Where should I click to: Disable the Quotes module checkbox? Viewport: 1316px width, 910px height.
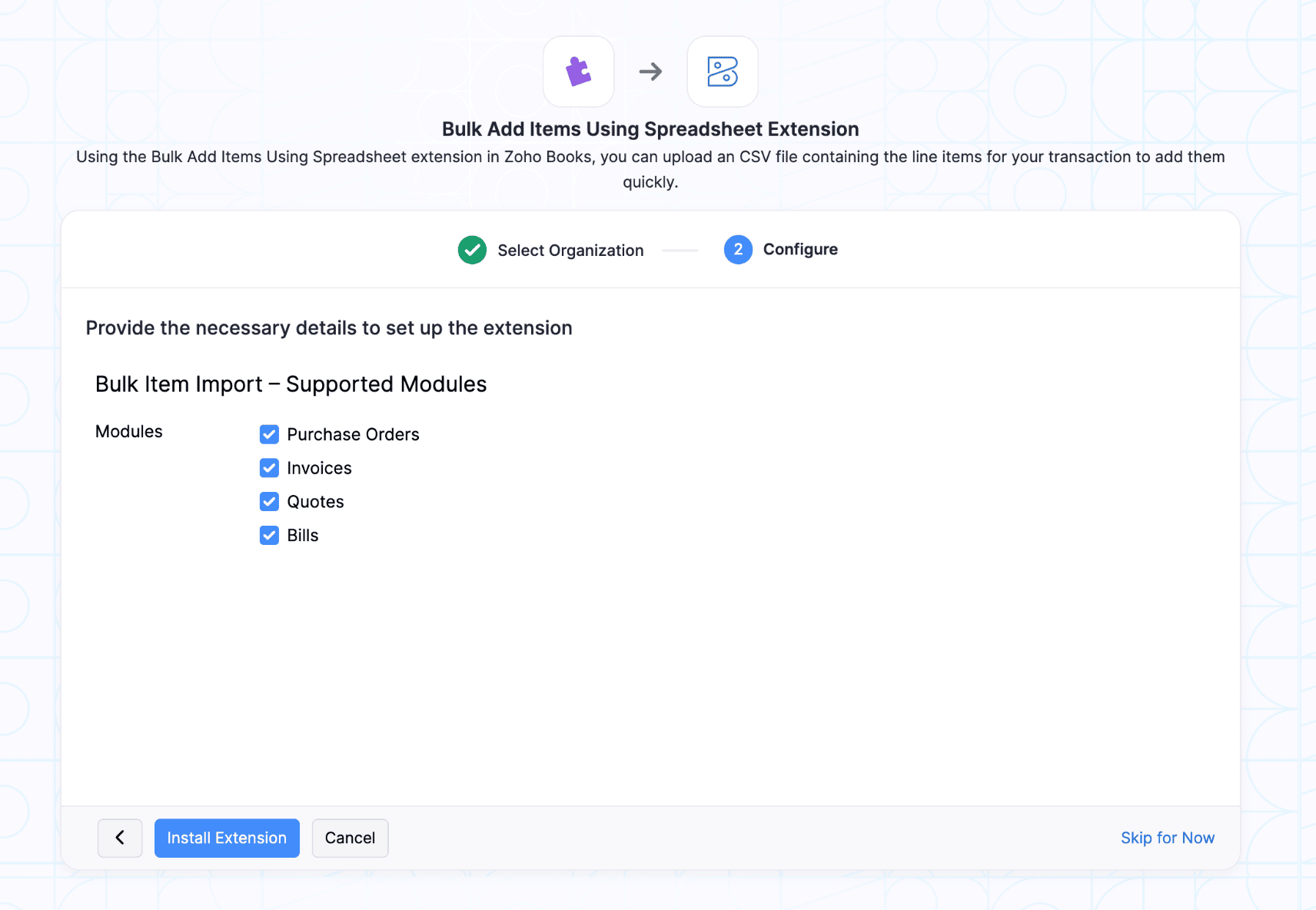click(269, 502)
